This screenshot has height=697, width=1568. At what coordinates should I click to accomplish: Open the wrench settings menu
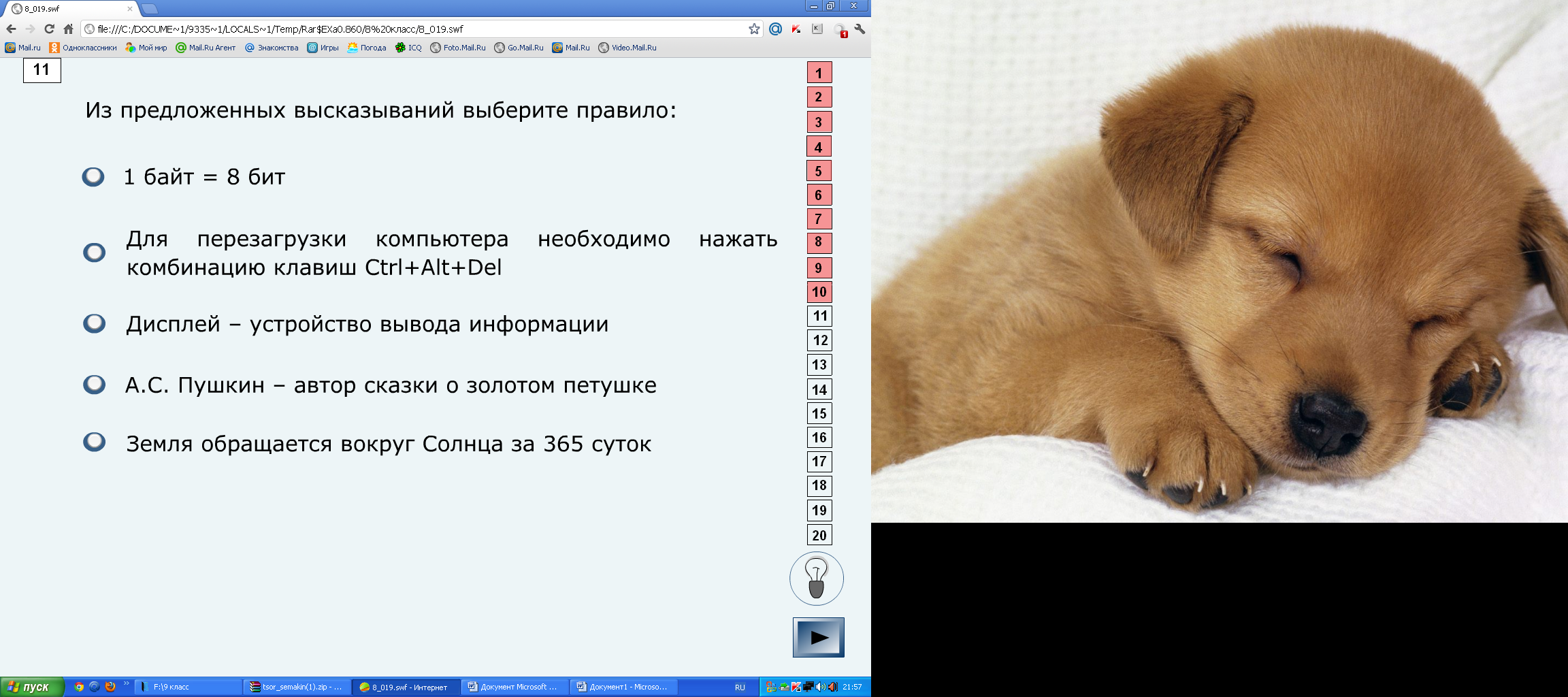[860, 29]
